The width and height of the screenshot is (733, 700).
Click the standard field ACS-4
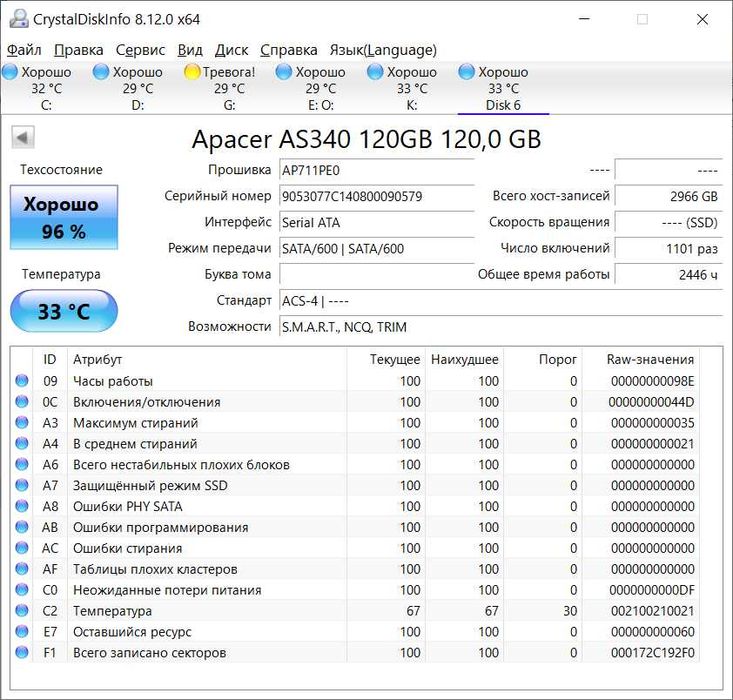501,301
